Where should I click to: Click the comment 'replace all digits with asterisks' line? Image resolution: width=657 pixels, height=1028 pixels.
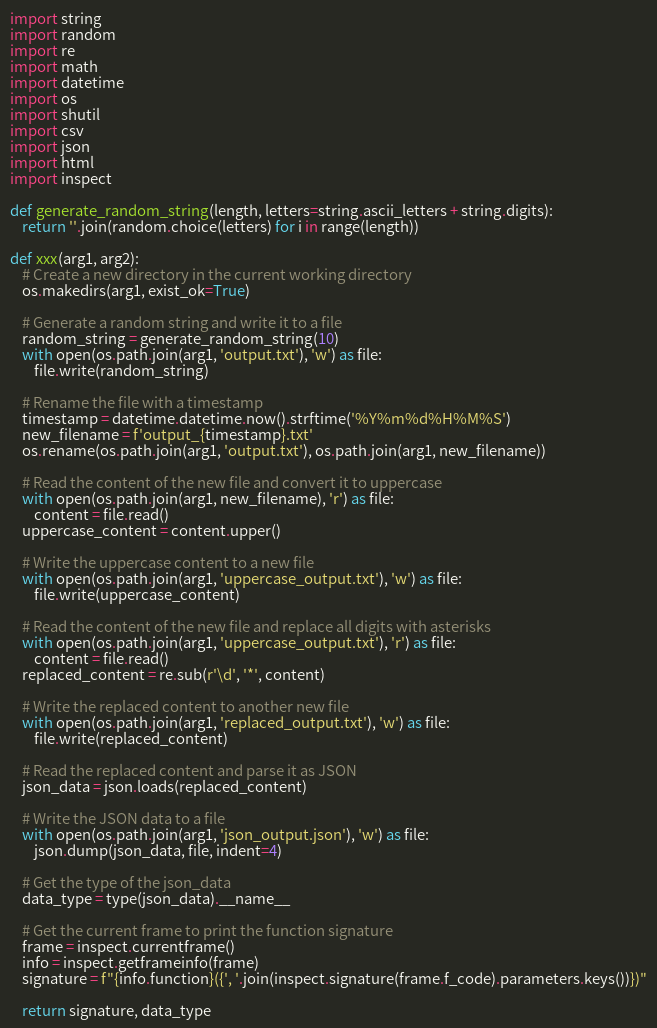tap(256, 627)
